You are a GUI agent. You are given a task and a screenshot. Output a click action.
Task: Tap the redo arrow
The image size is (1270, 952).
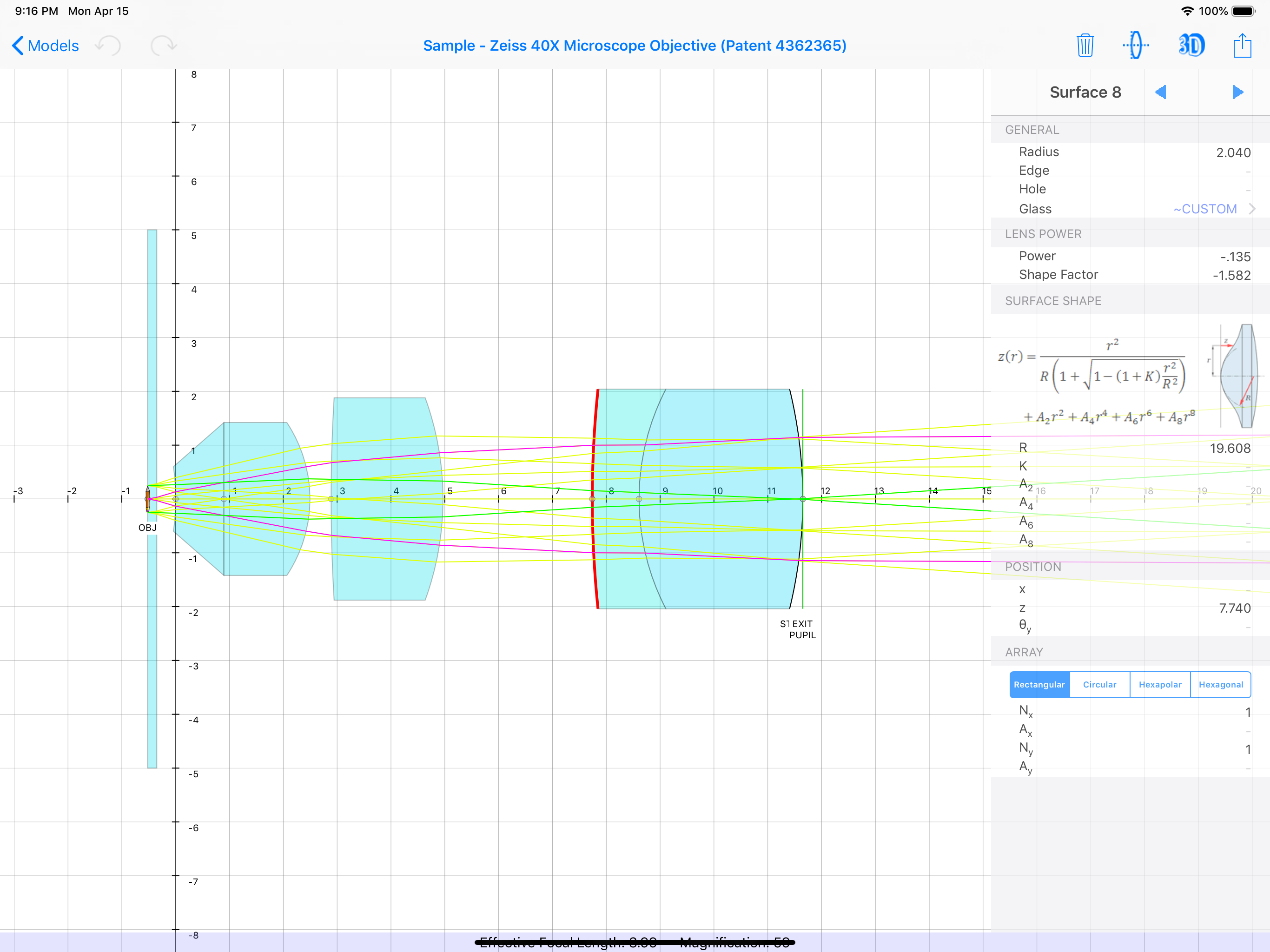tap(164, 46)
